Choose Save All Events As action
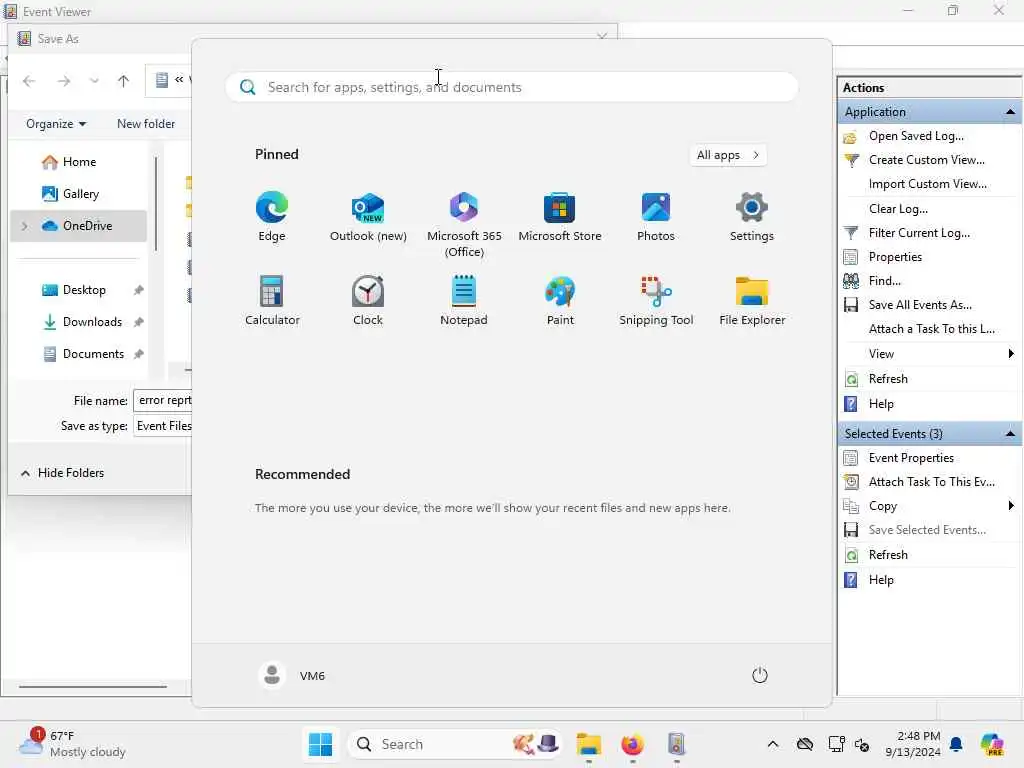 920,305
